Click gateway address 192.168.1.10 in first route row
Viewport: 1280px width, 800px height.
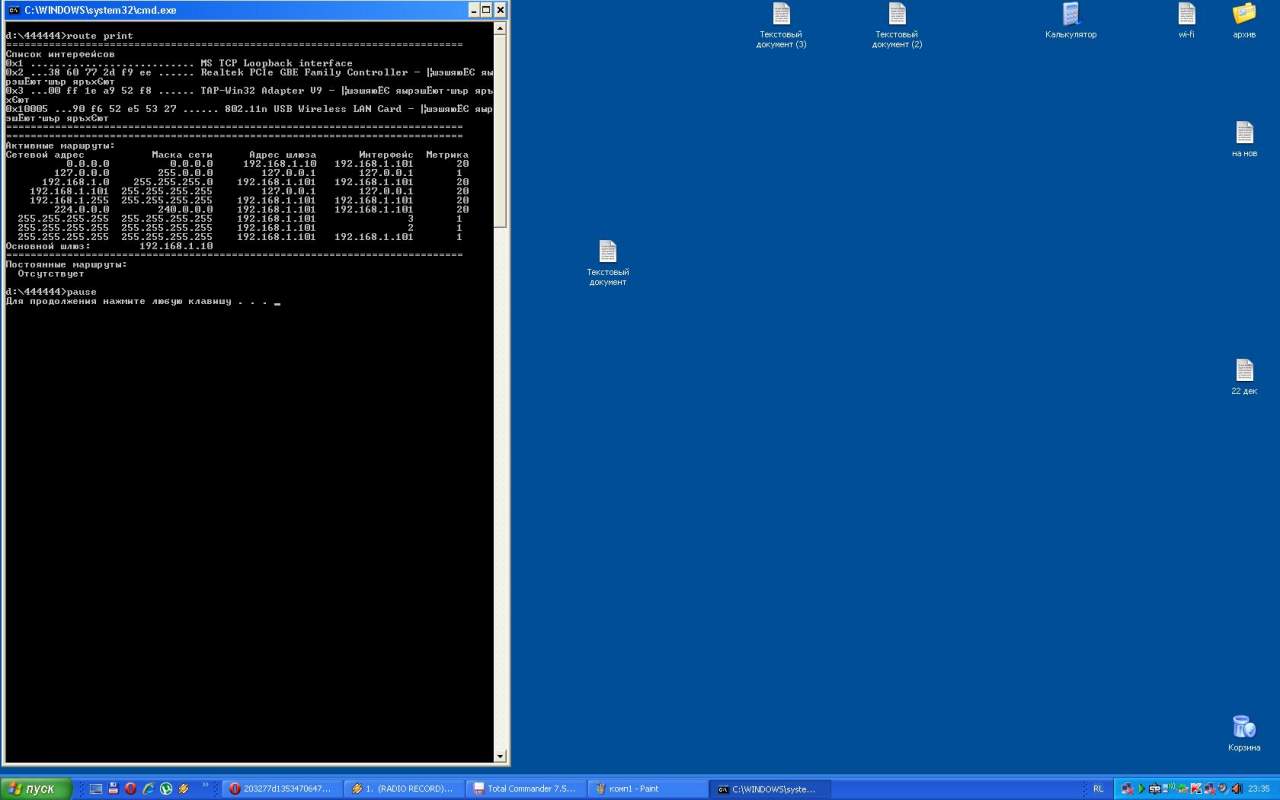280,164
